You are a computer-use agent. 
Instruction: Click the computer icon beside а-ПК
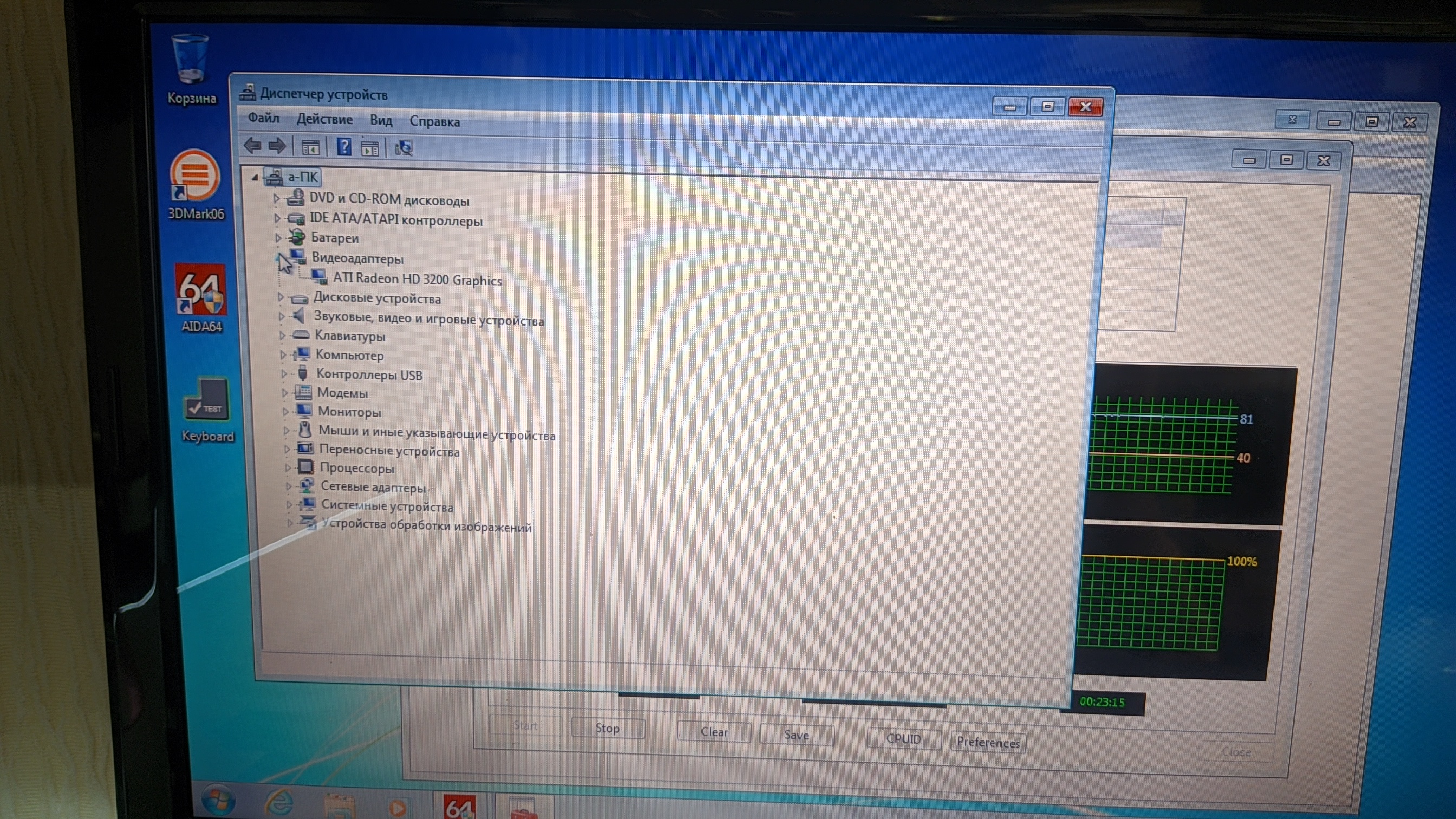274,177
